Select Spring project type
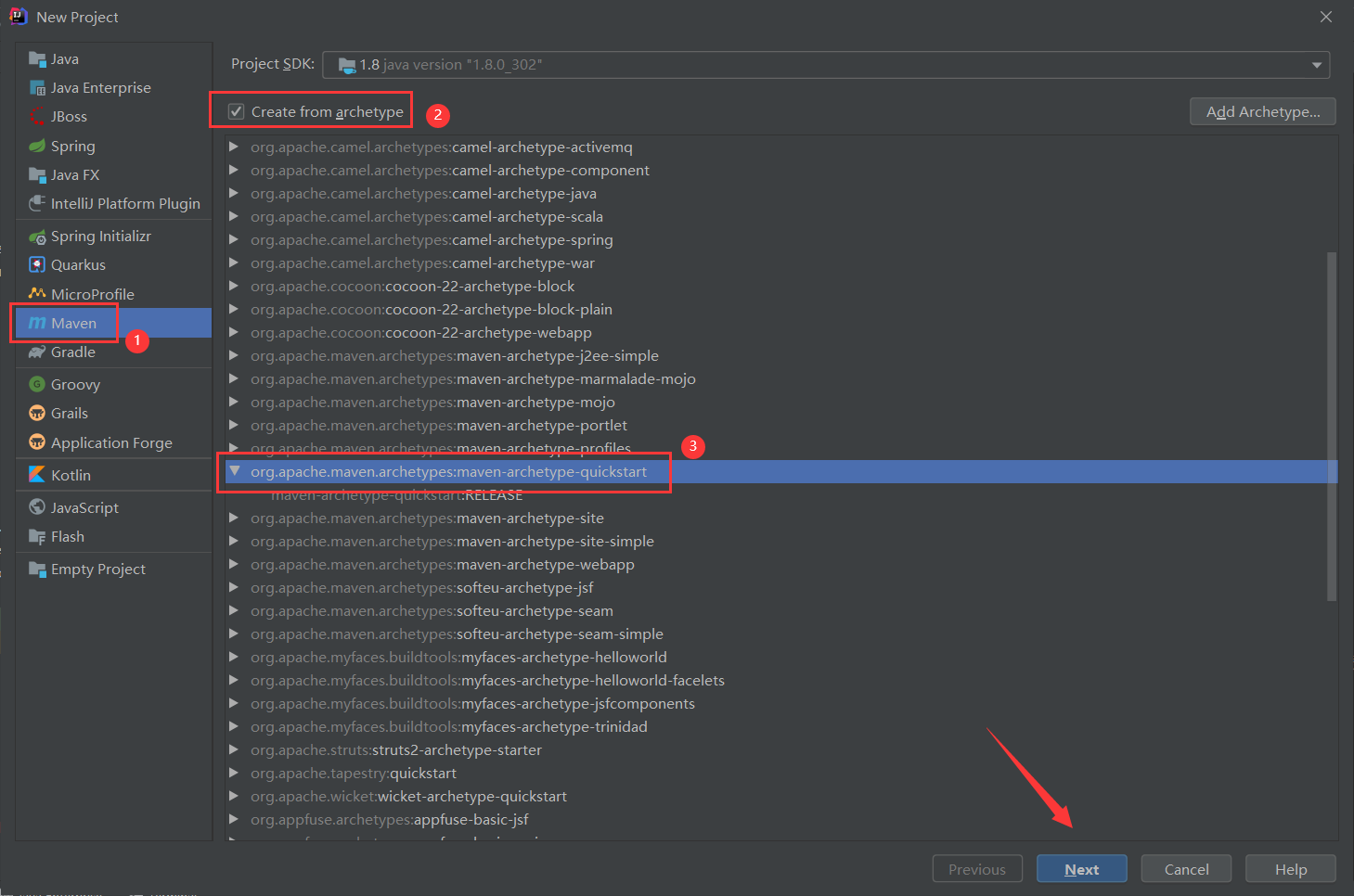Viewport: 1354px width, 896px height. click(x=113, y=146)
